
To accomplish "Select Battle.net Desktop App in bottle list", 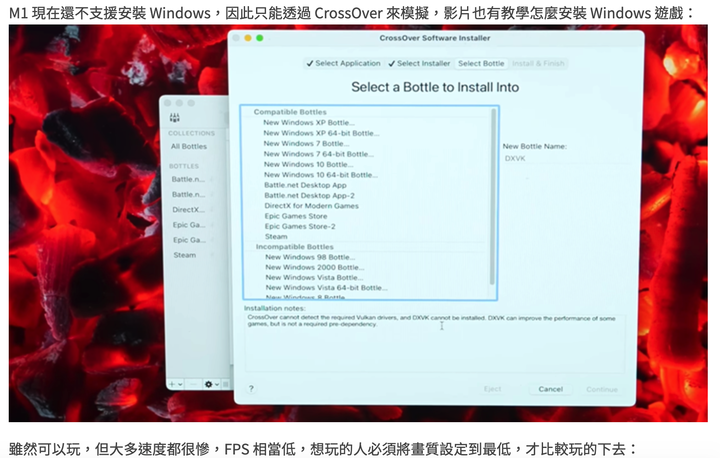I will click(x=305, y=185).
